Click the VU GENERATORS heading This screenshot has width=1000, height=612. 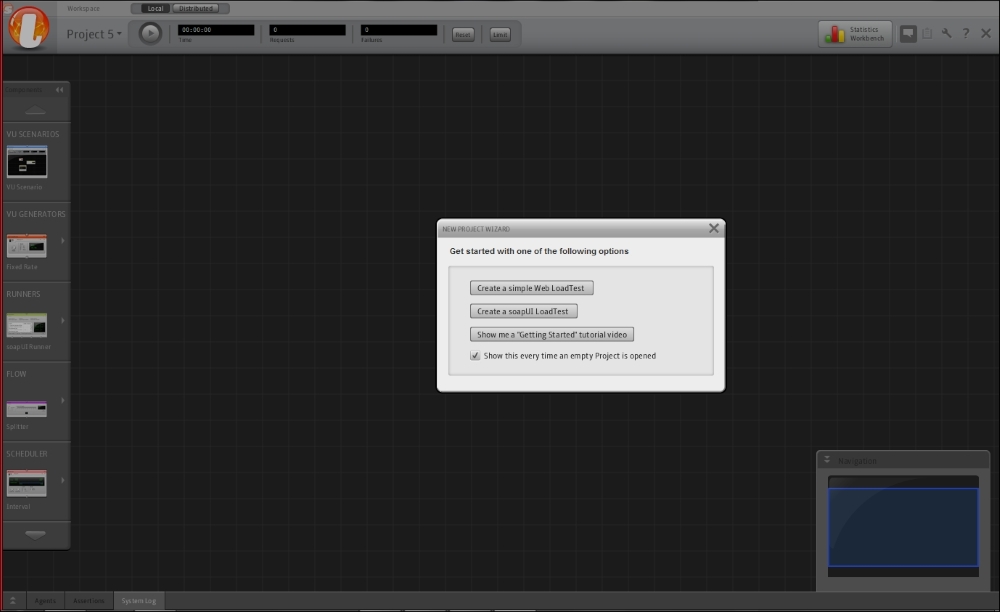pos(36,214)
